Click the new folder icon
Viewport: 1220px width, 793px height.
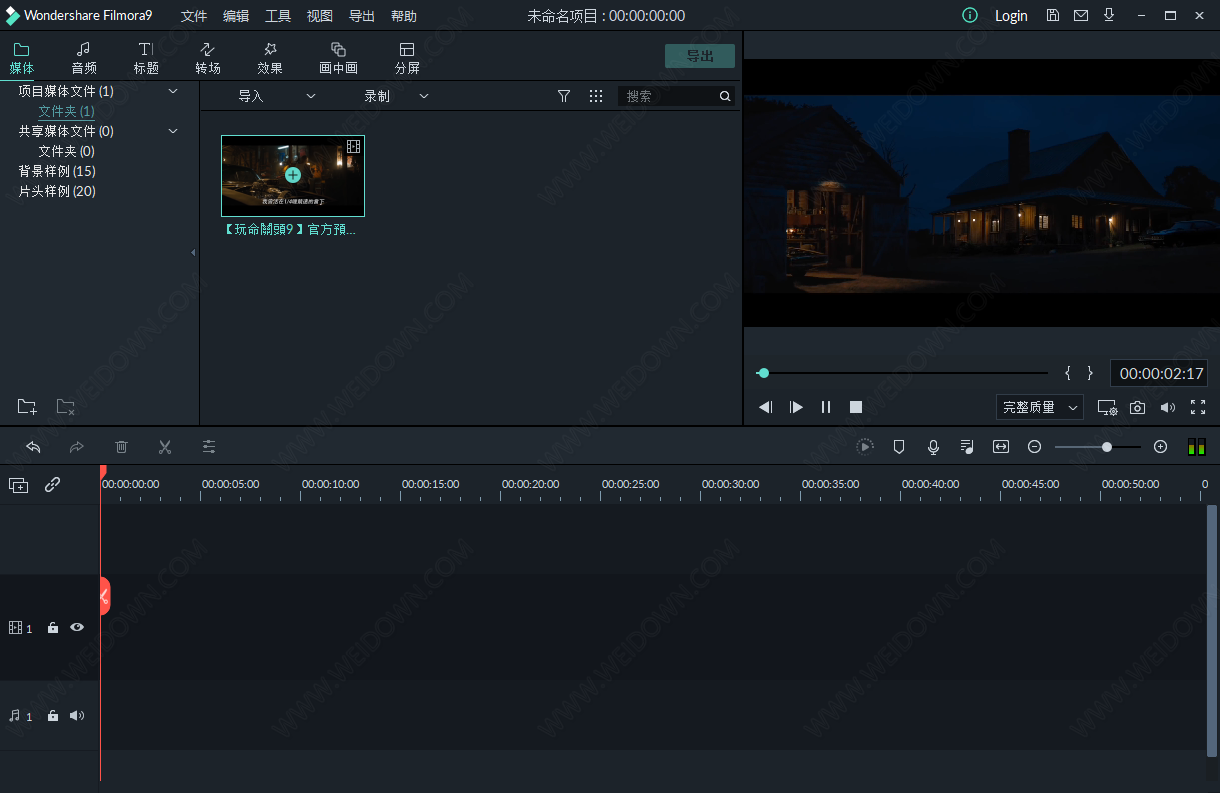point(27,406)
